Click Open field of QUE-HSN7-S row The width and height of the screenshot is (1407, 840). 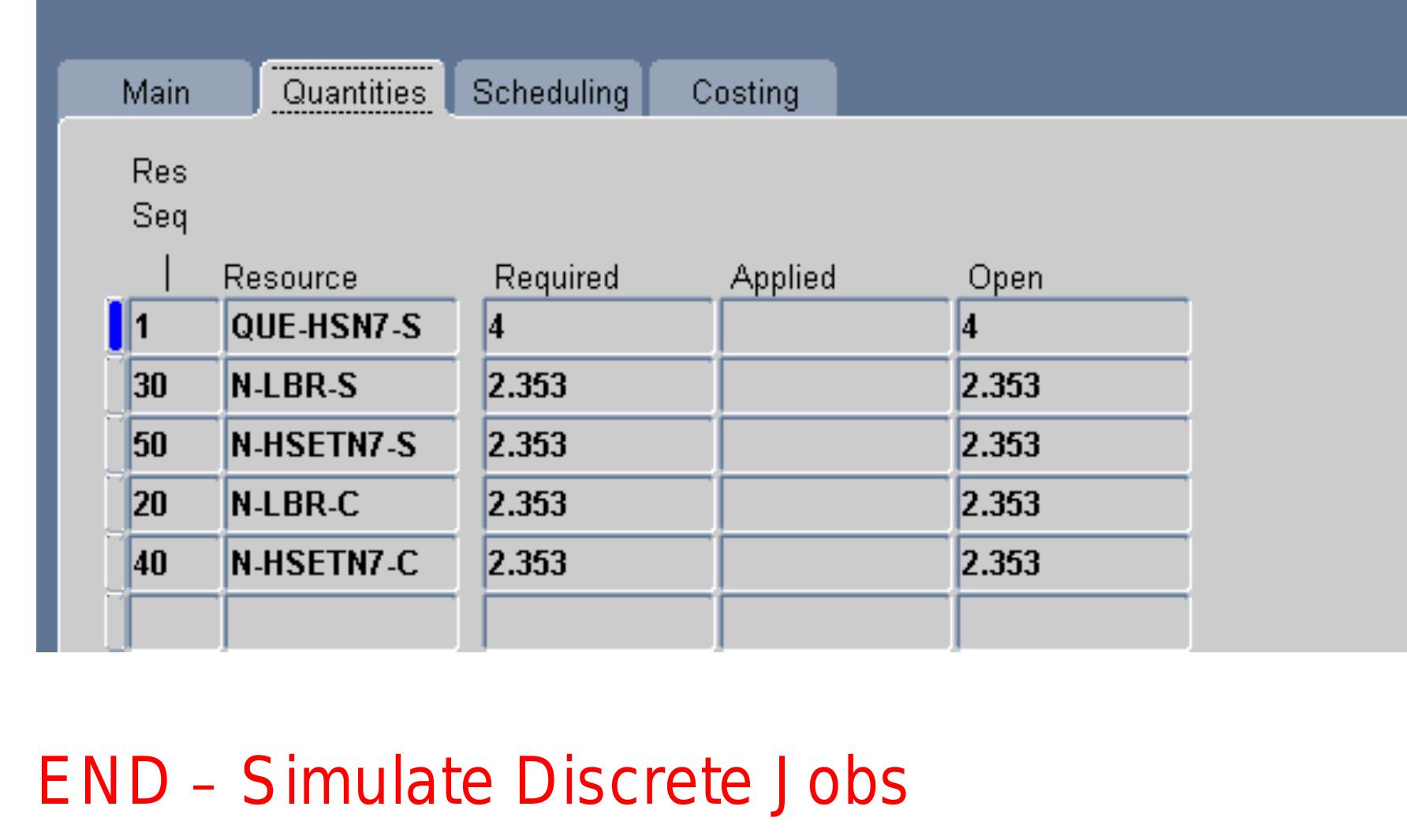coord(1073,327)
